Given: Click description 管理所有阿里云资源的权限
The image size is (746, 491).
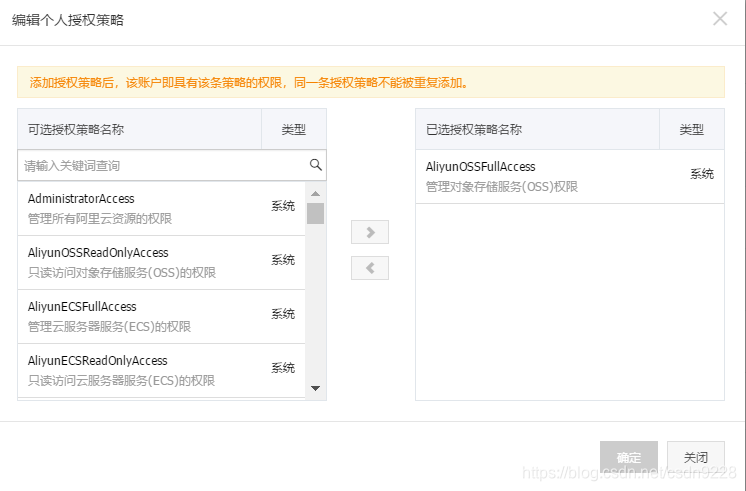Looking at the screenshot, I should (100, 218).
